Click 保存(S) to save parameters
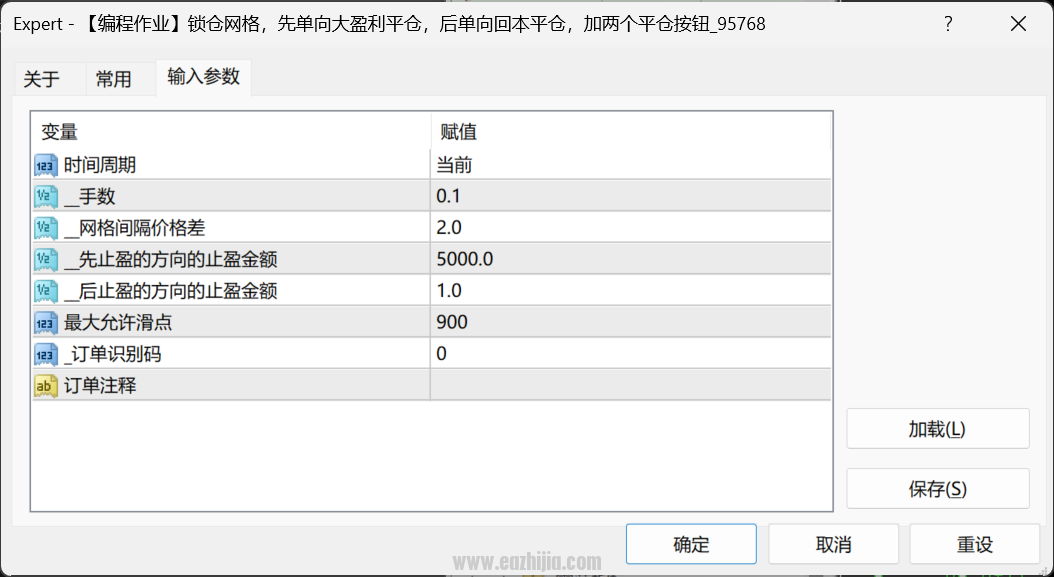1054x577 pixels. click(x=938, y=489)
